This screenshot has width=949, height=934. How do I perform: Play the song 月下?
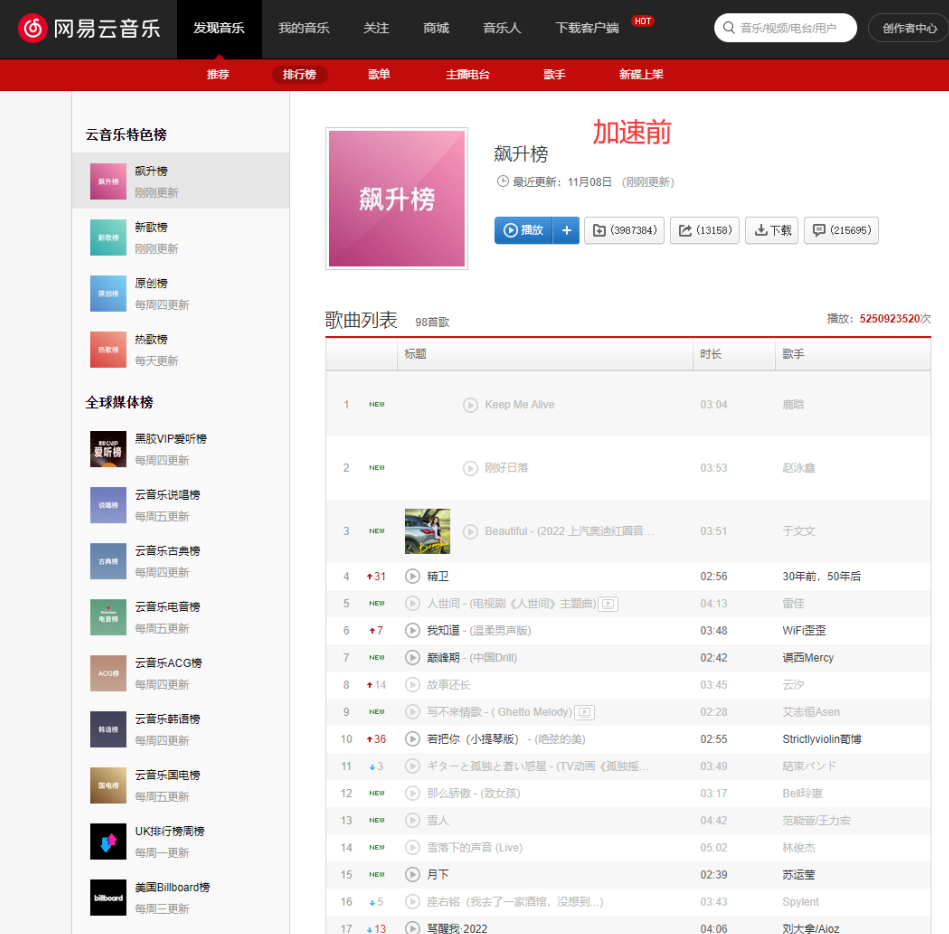tap(412, 875)
